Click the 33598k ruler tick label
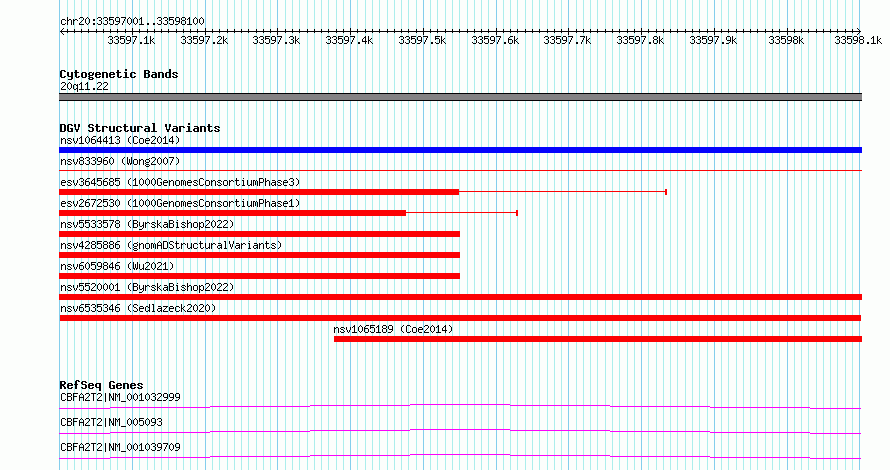This screenshot has height=470, width=890. (x=786, y=40)
